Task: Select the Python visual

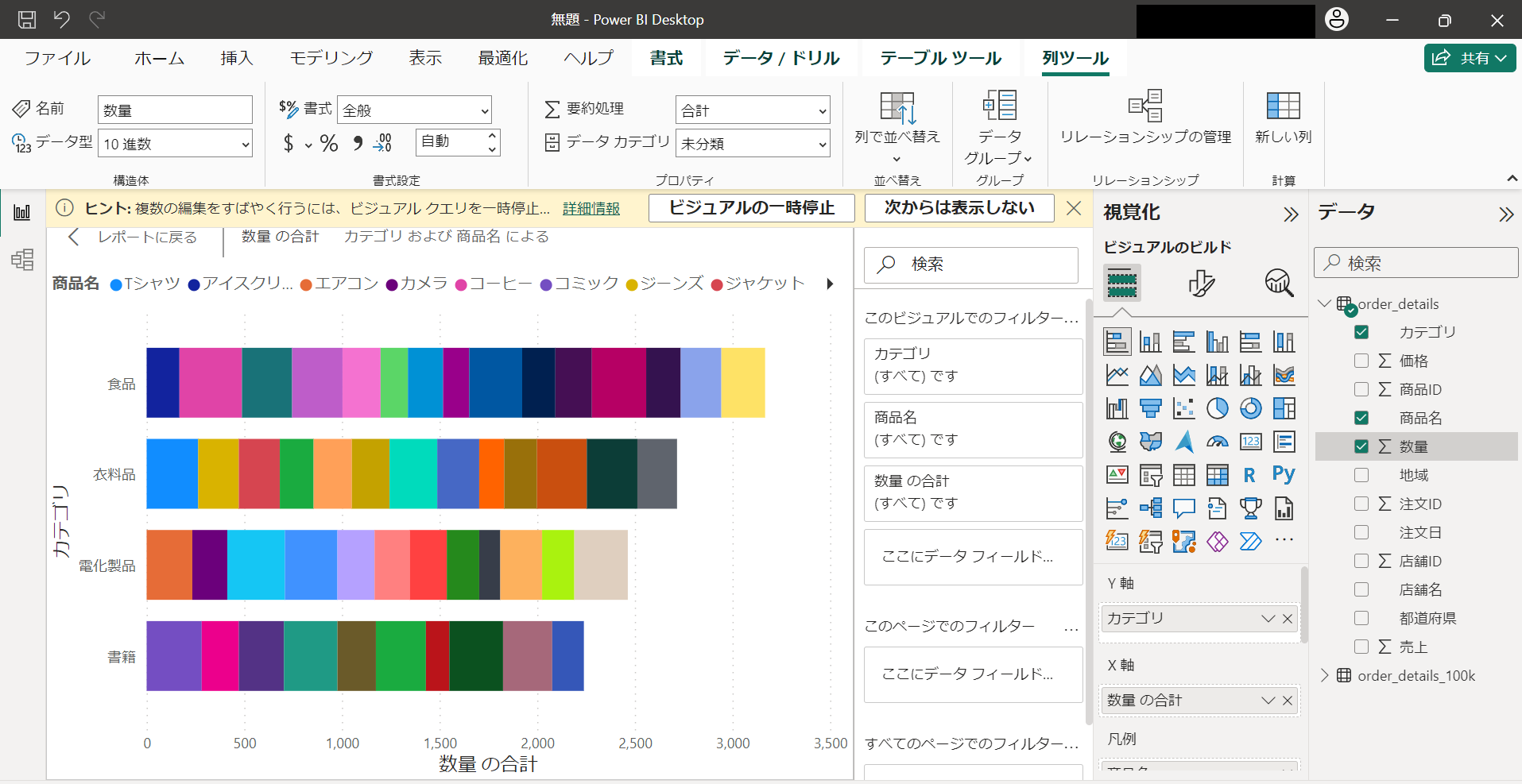Action: click(1284, 474)
